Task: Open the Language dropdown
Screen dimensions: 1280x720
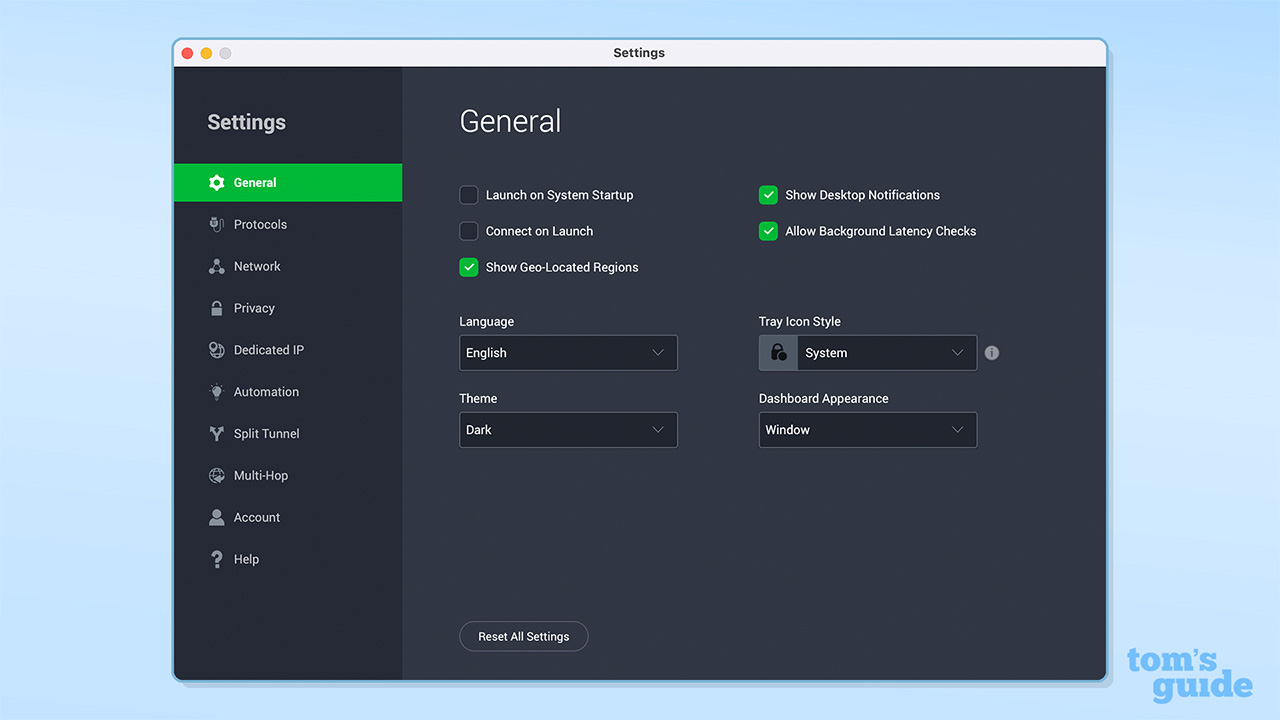Action: pyautogui.click(x=568, y=352)
